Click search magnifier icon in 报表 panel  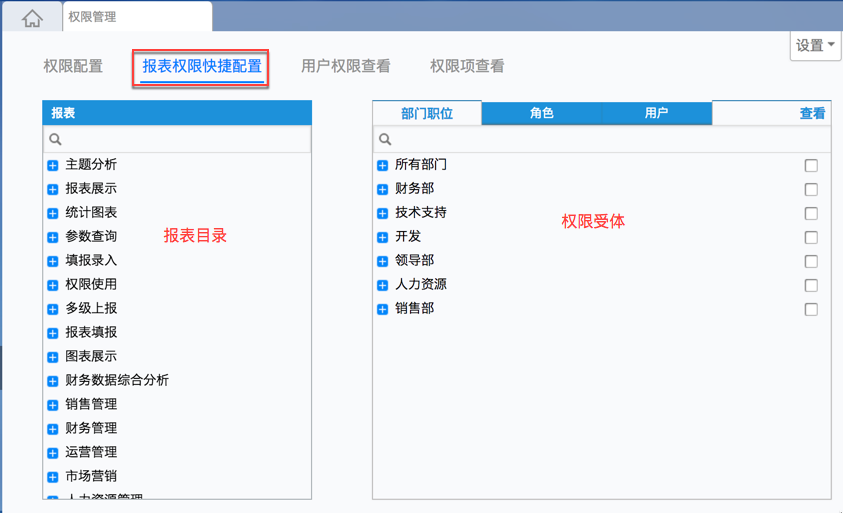(55, 139)
